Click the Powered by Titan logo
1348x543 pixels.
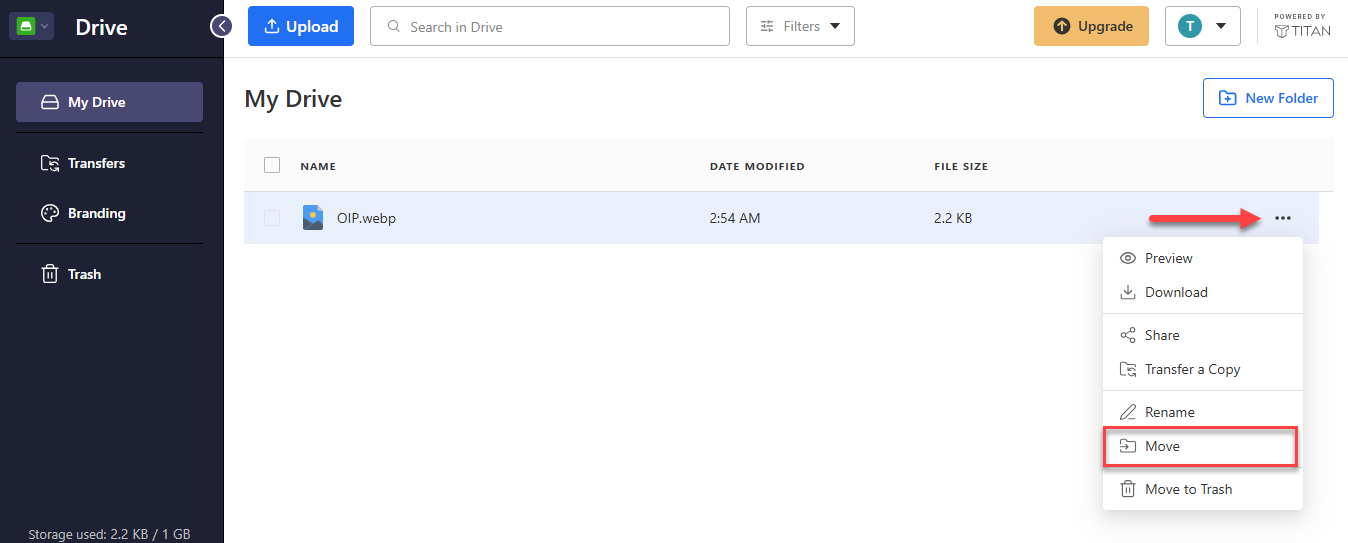tap(1302, 26)
